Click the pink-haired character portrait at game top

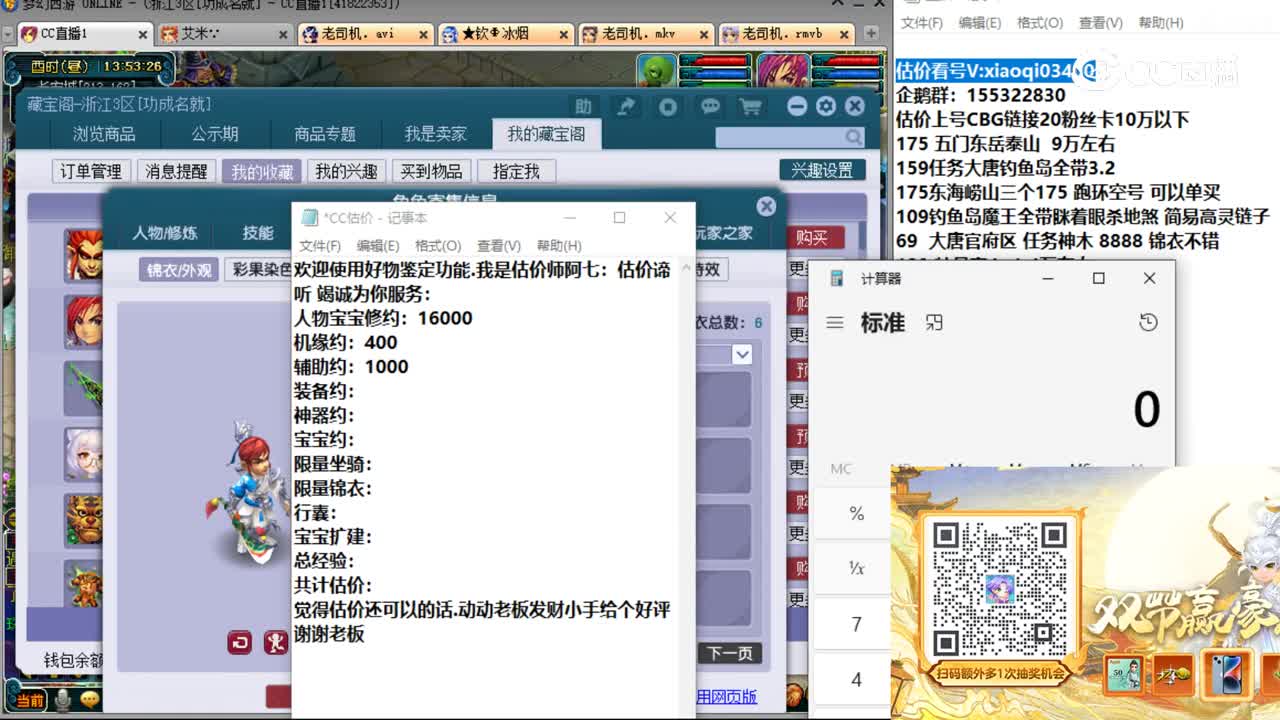(x=783, y=72)
